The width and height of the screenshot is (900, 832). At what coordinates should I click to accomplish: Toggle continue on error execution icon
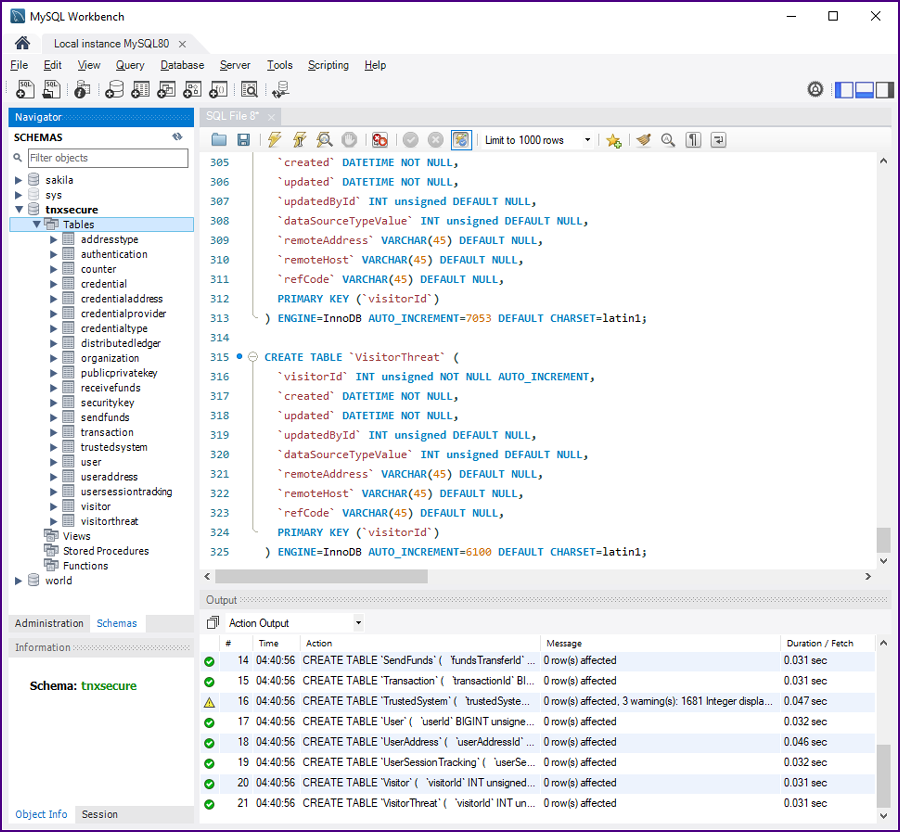click(x=379, y=139)
